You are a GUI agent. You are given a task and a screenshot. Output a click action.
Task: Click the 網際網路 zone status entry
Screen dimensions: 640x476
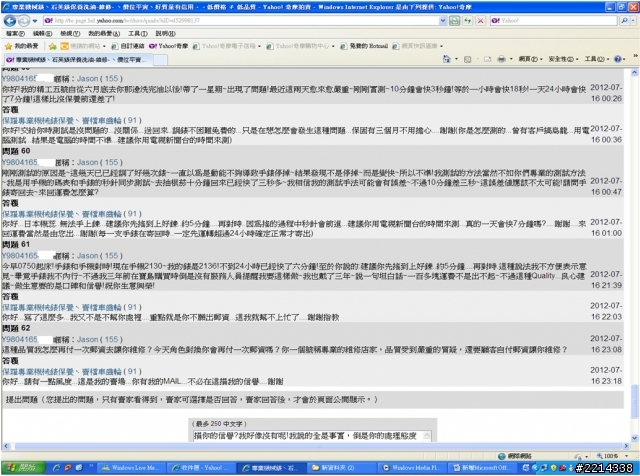(515, 456)
